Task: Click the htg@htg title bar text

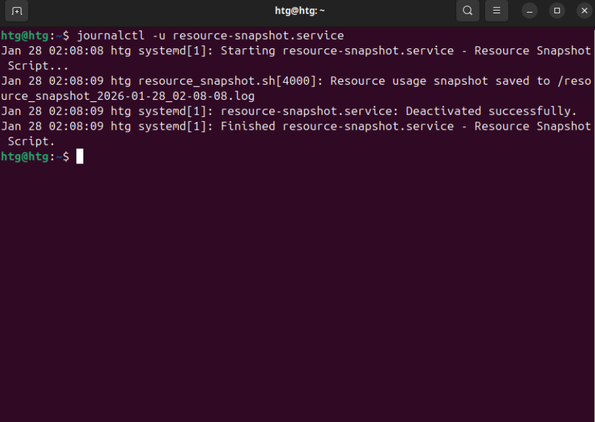Action: [x=299, y=11]
